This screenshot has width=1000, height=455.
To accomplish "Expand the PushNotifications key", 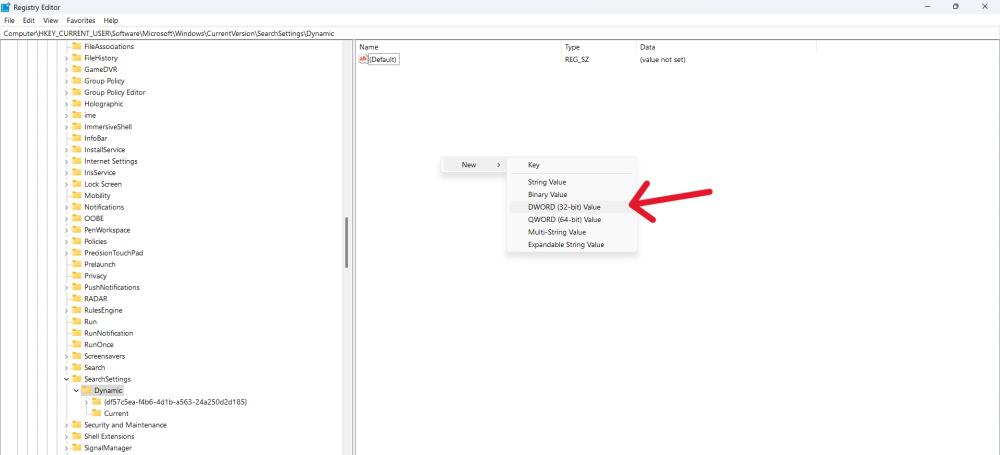I will tap(66, 287).
